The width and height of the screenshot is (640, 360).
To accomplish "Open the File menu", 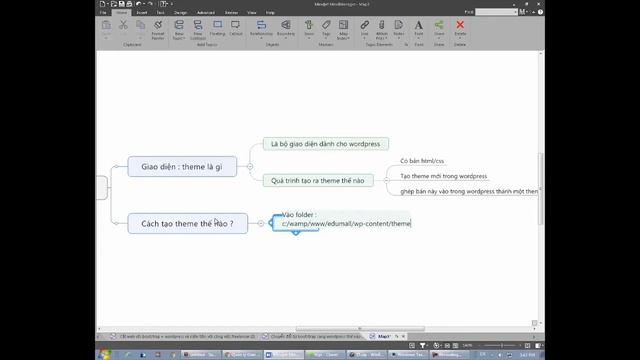I will [x=103, y=13].
